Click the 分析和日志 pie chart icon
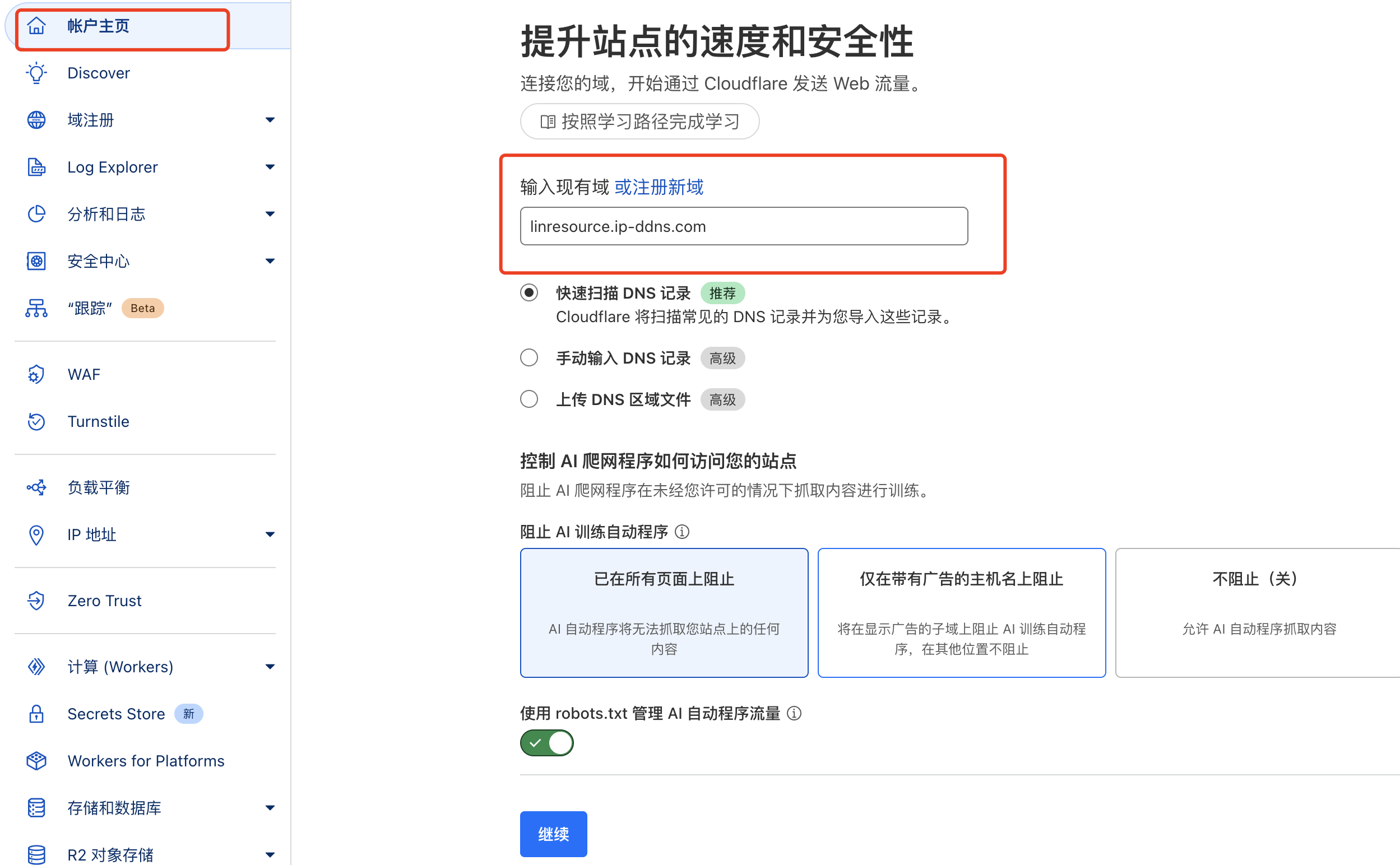Image resolution: width=1400 pixels, height=865 pixels. click(x=36, y=214)
